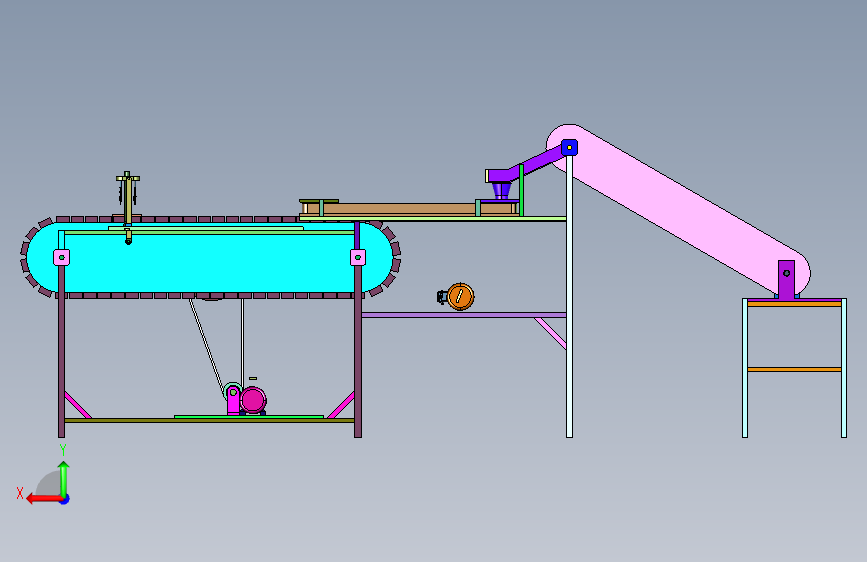Image resolution: width=867 pixels, height=562 pixels.
Task: Select the purple bracket at chute's lower end
Action: click(x=786, y=280)
